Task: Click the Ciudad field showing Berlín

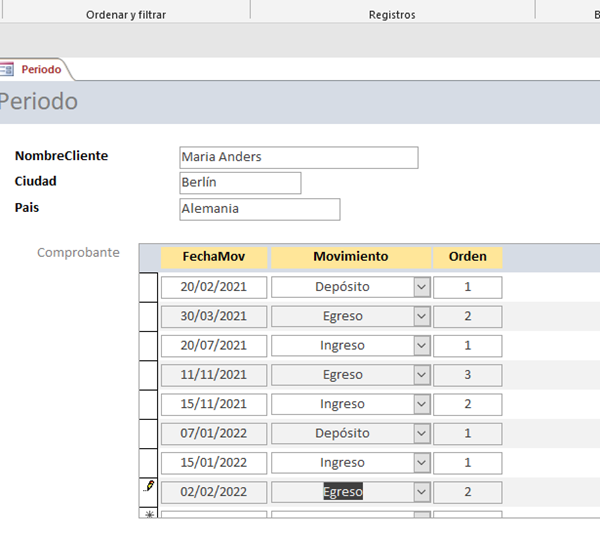Action: [239, 183]
